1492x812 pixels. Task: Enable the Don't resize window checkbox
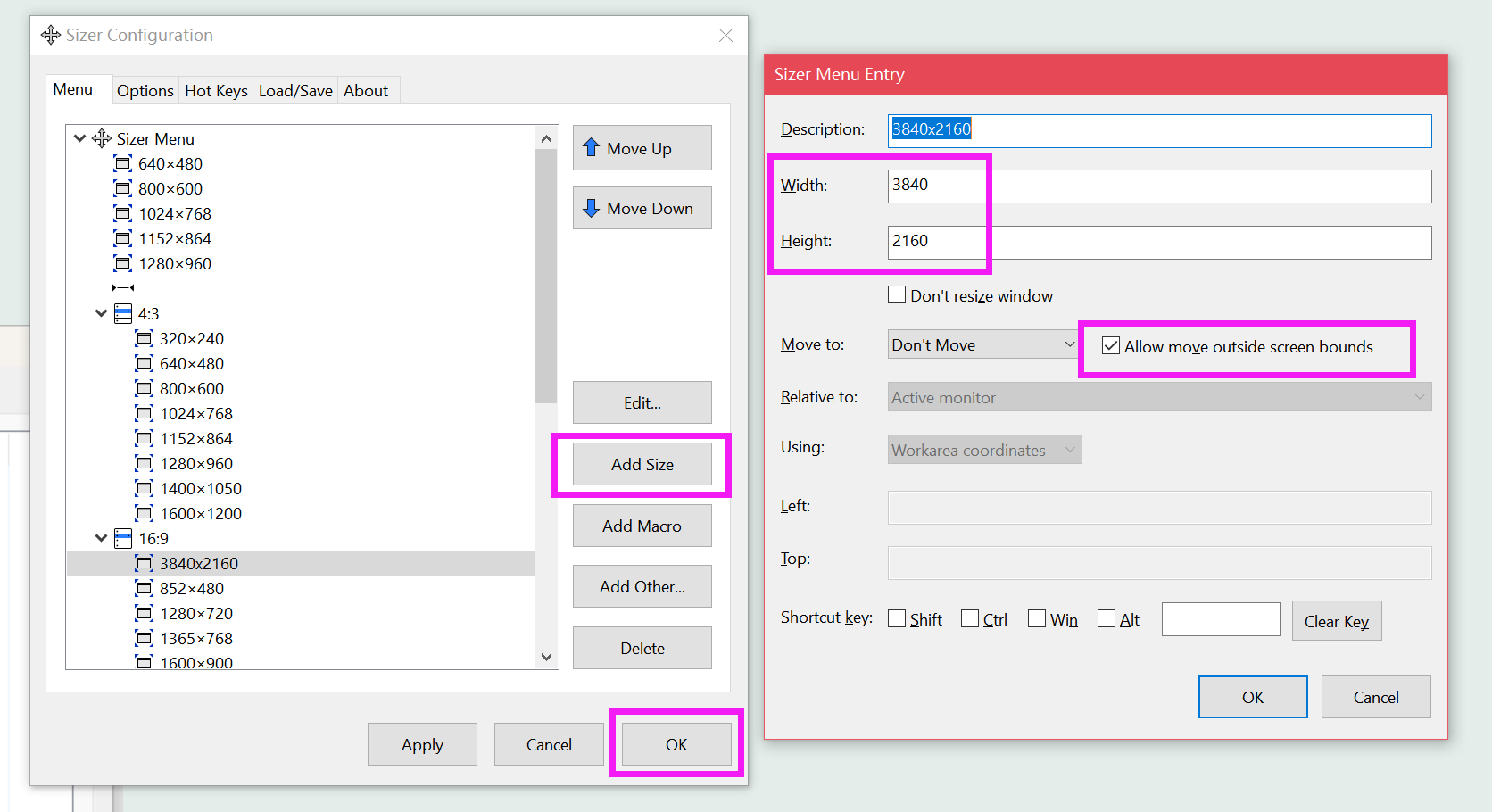897,295
